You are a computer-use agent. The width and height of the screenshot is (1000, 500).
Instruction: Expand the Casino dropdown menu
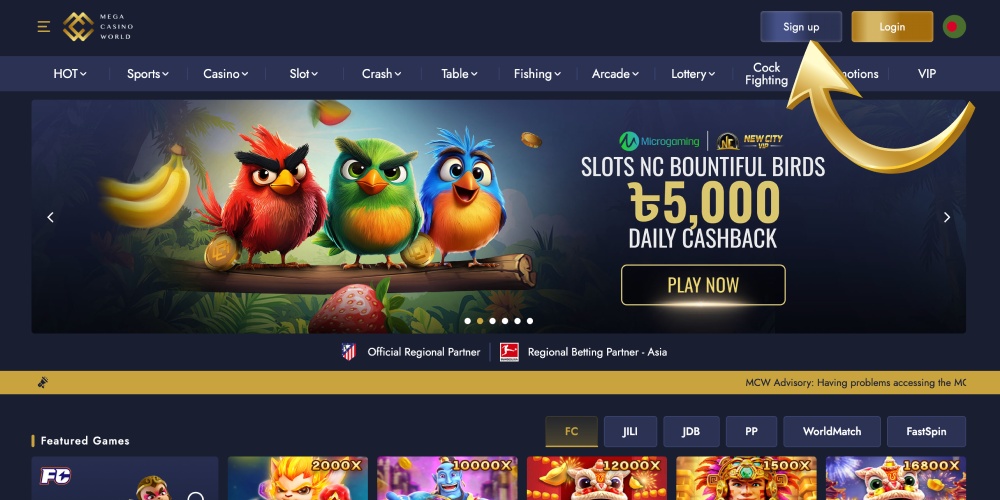pyautogui.click(x=226, y=74)
